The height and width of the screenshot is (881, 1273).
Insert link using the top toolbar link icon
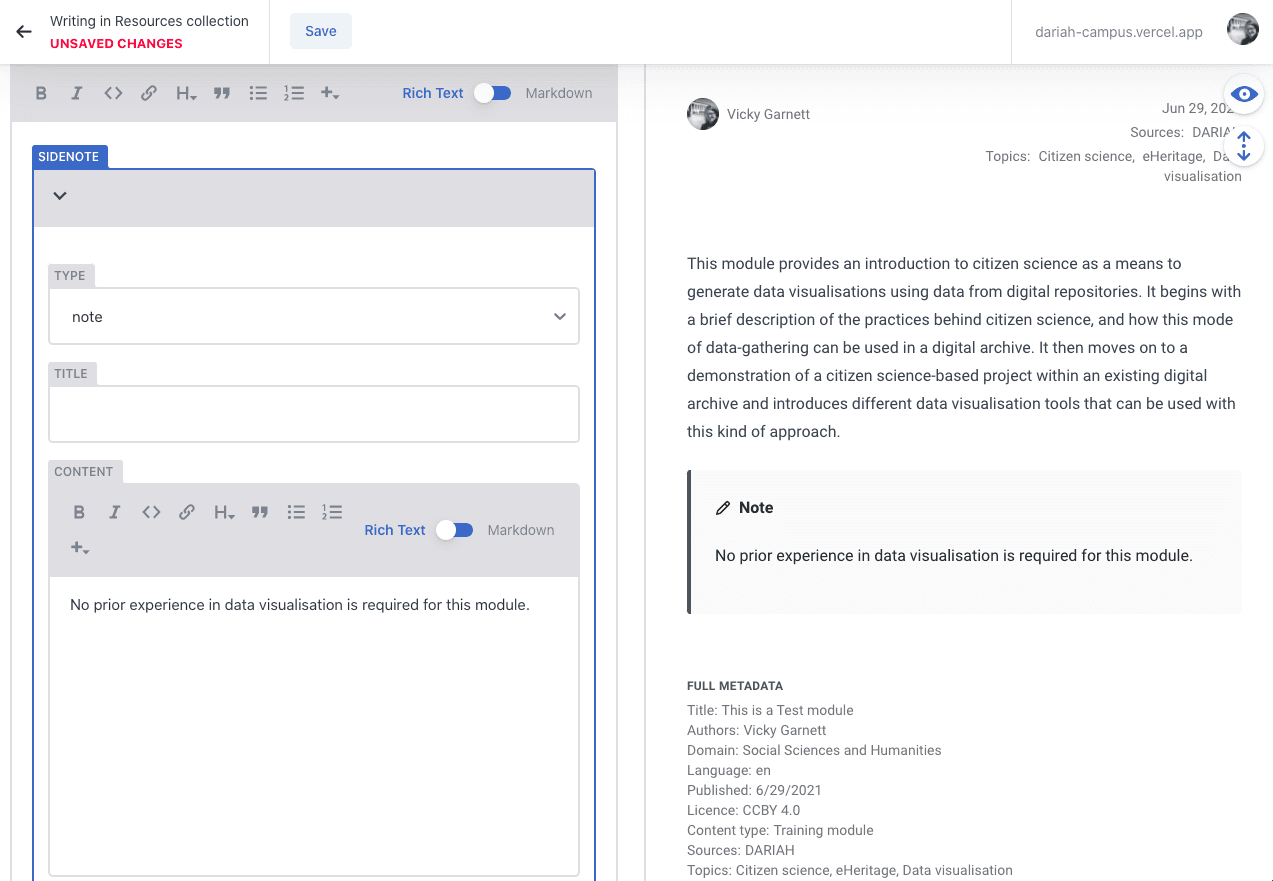point(148,93)
